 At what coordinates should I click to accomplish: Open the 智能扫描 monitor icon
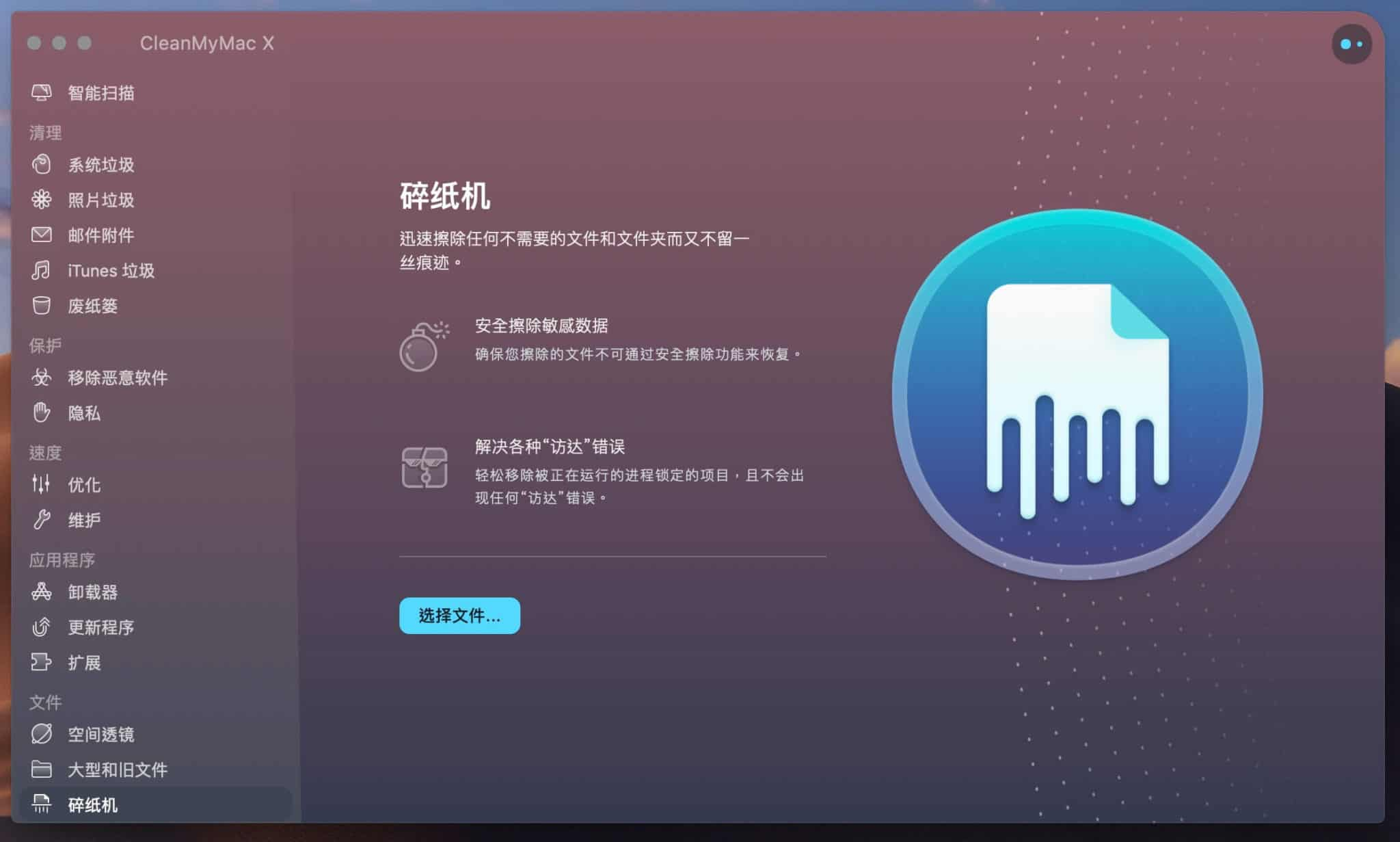tap(42, 92)
